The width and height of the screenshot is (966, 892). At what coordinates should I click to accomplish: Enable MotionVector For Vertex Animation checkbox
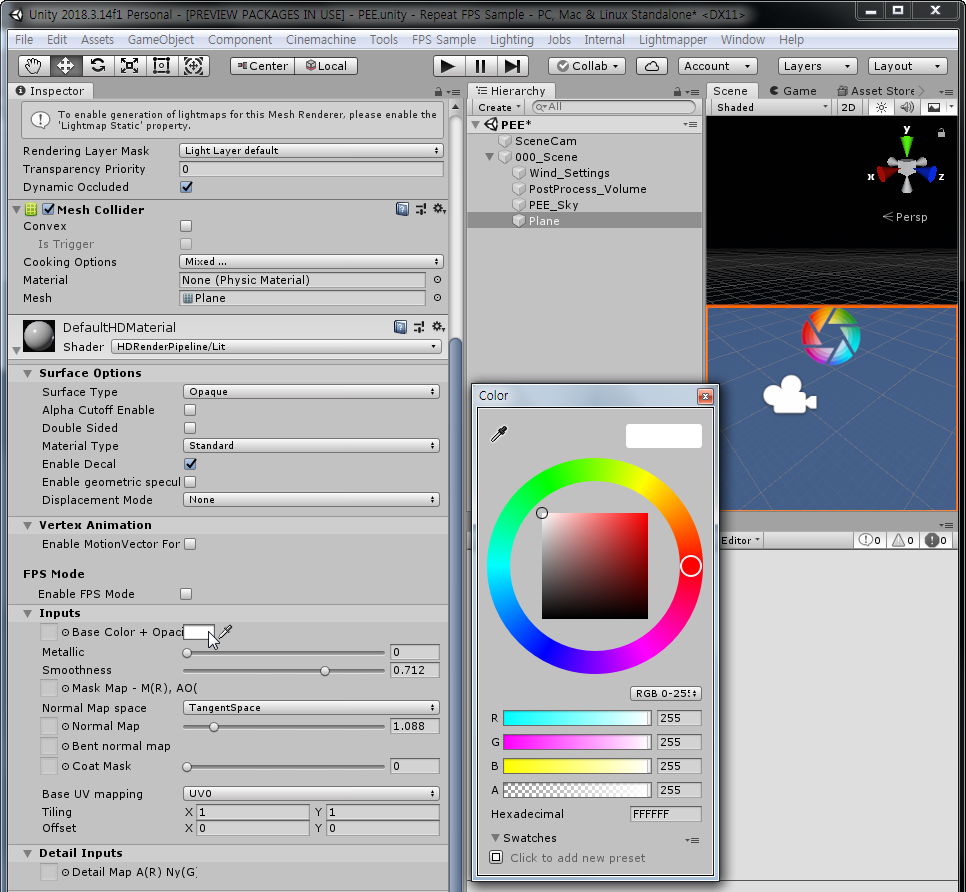[190, 544]
